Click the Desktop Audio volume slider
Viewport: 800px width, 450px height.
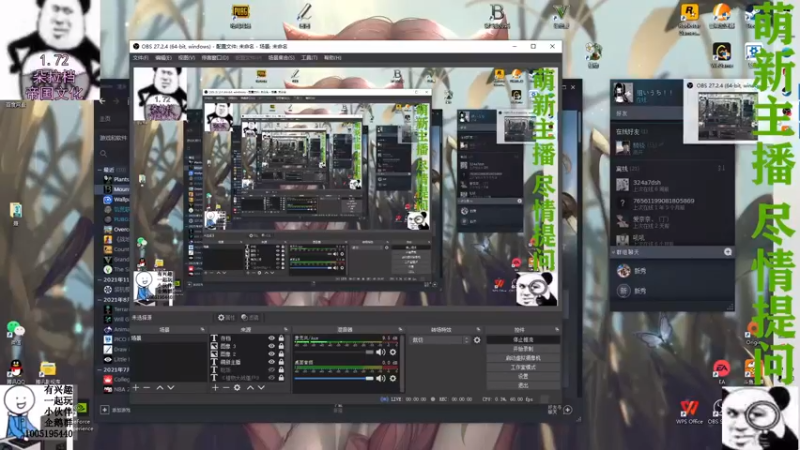point(334,378)
